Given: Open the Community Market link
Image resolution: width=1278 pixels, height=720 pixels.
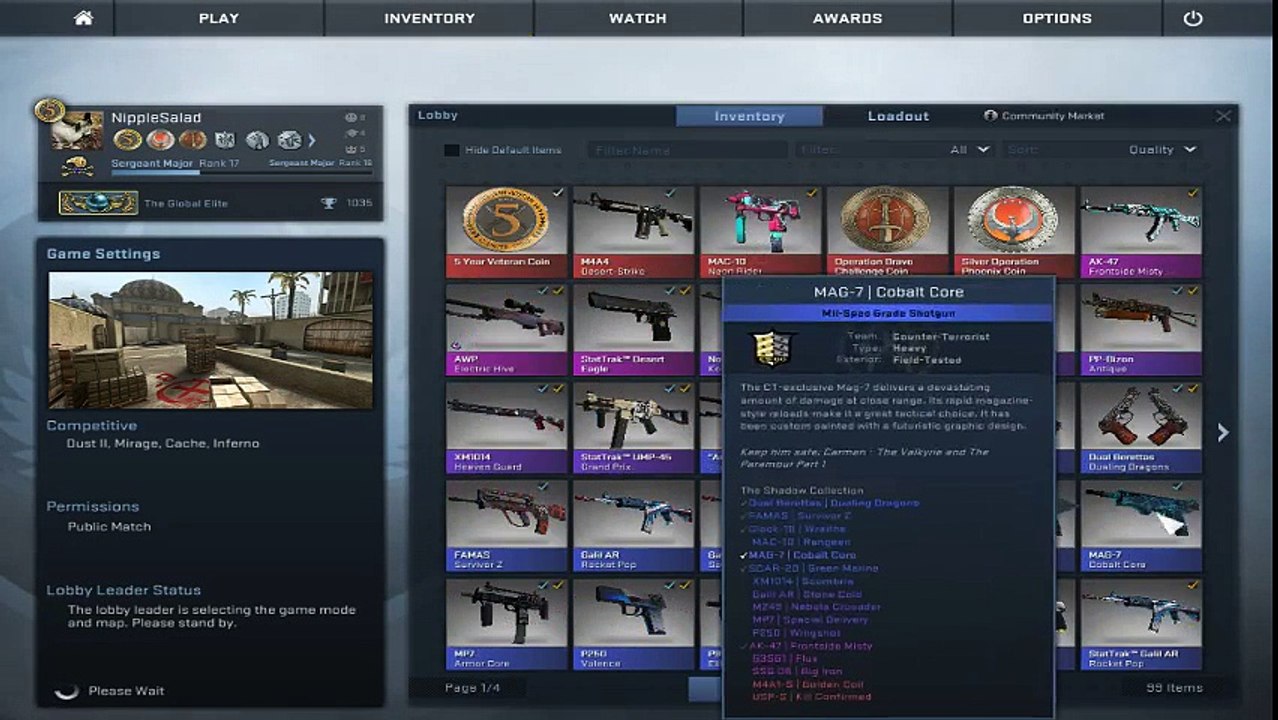Looking at the screenshot, I should (x=1044, y=116).
